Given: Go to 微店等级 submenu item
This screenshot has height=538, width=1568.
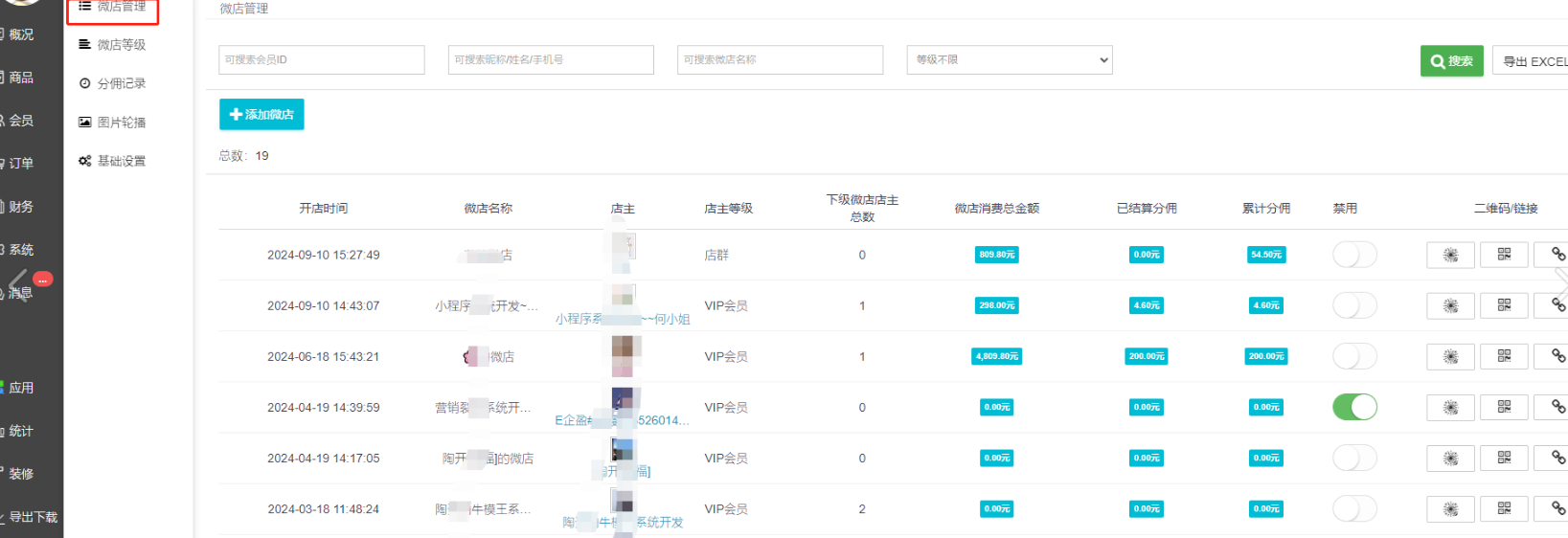Looking at the screenshot, I should (121, 45).
